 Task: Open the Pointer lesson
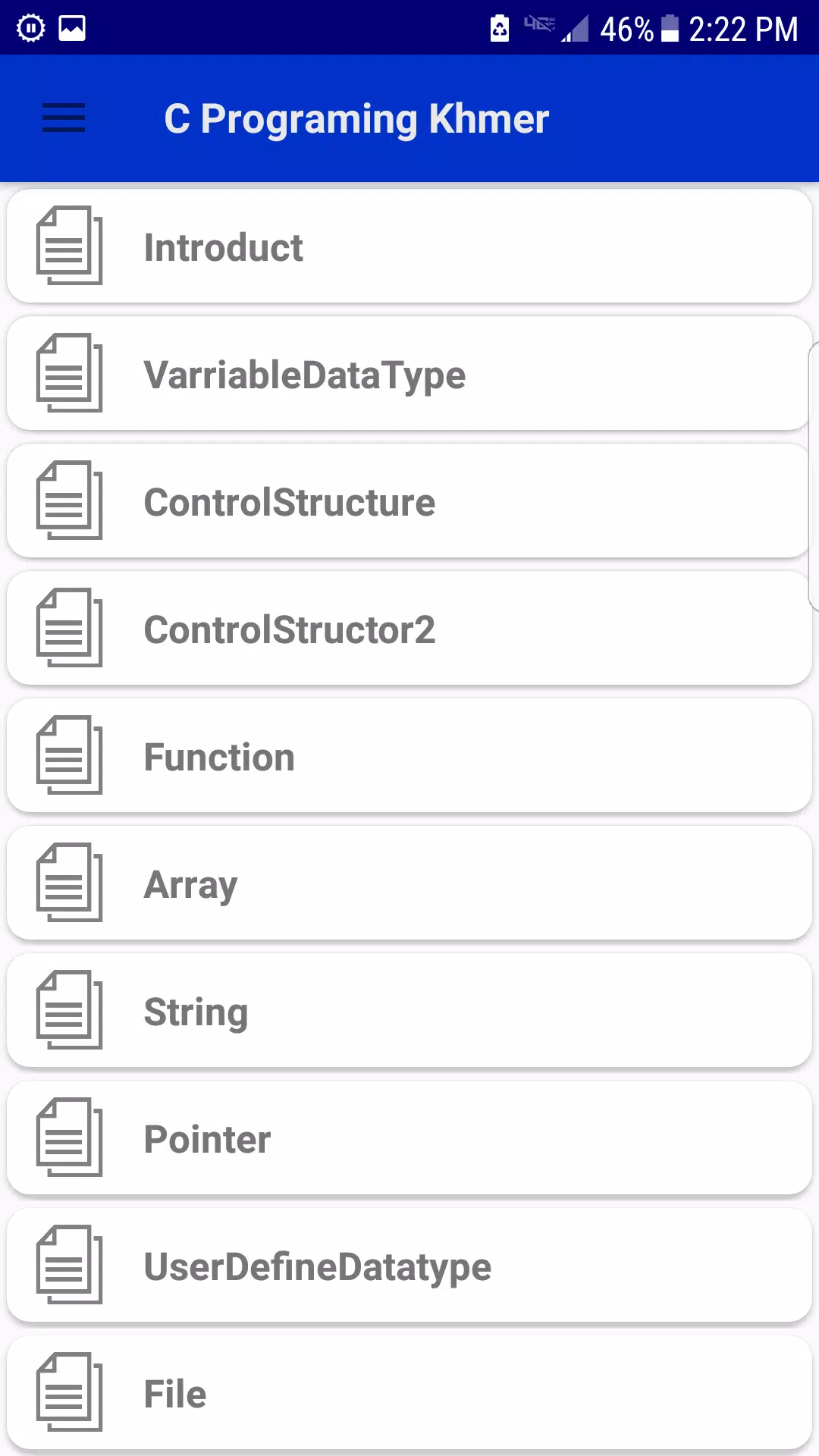tap(409, 1138)
